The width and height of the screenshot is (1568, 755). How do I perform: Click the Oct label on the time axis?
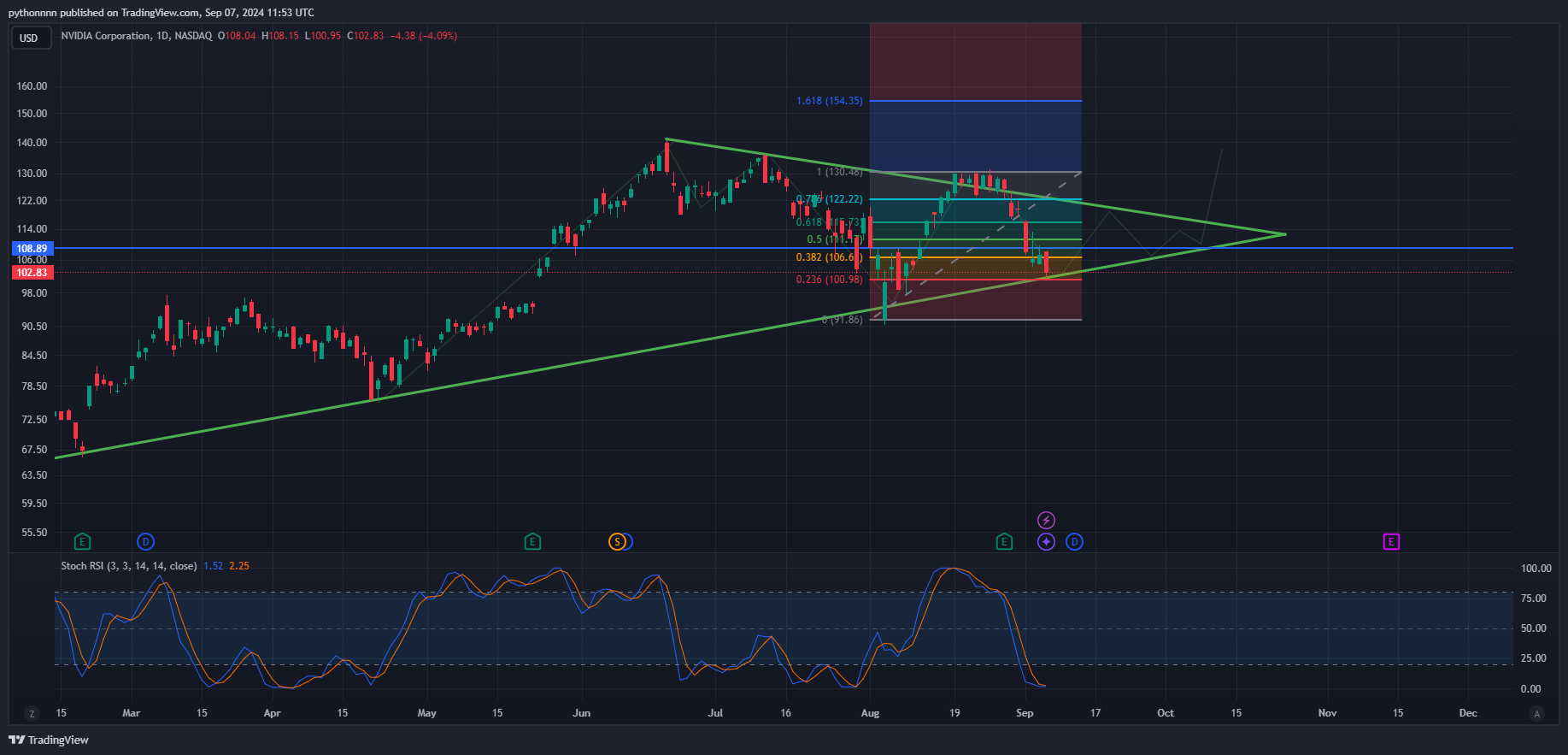coord(1165,713)
